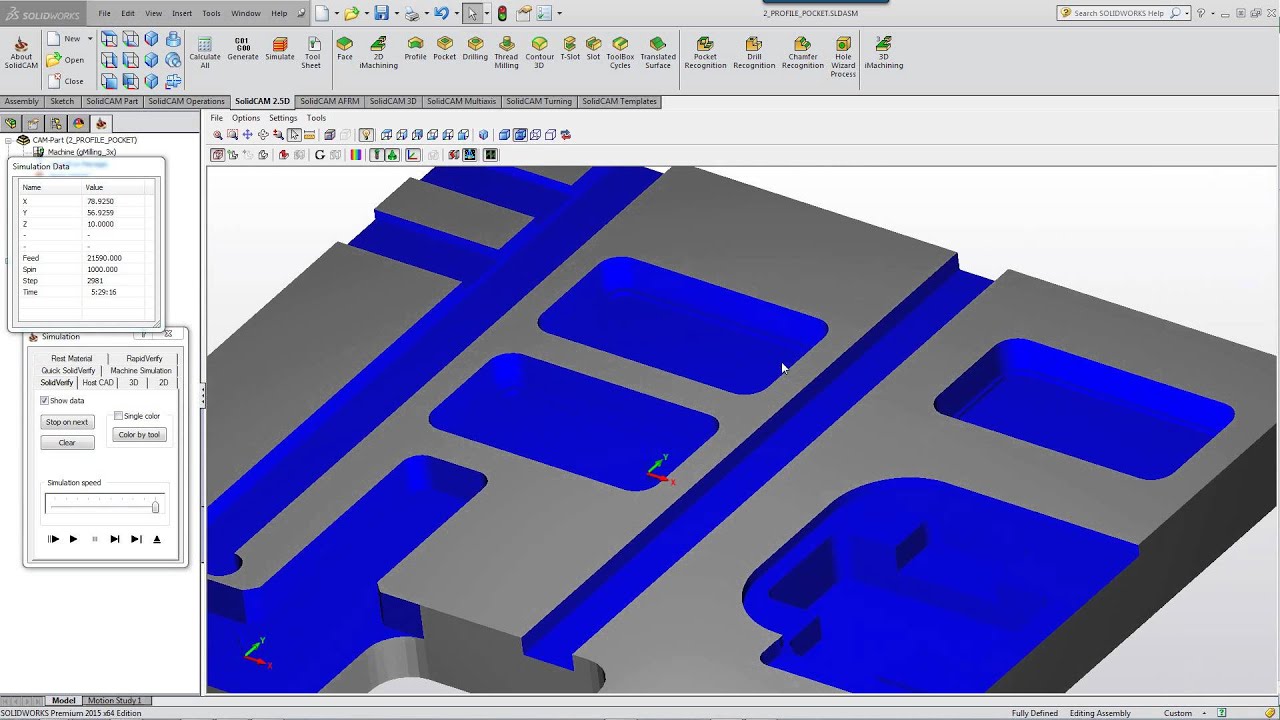Click Open in SolidCAM panel
The height and width of the screenshot is (720, 1280).
coord(66,60)
